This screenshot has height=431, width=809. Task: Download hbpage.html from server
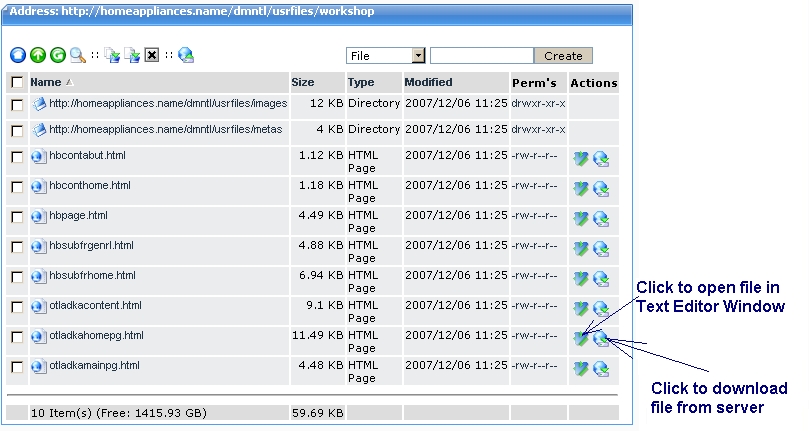601,219
